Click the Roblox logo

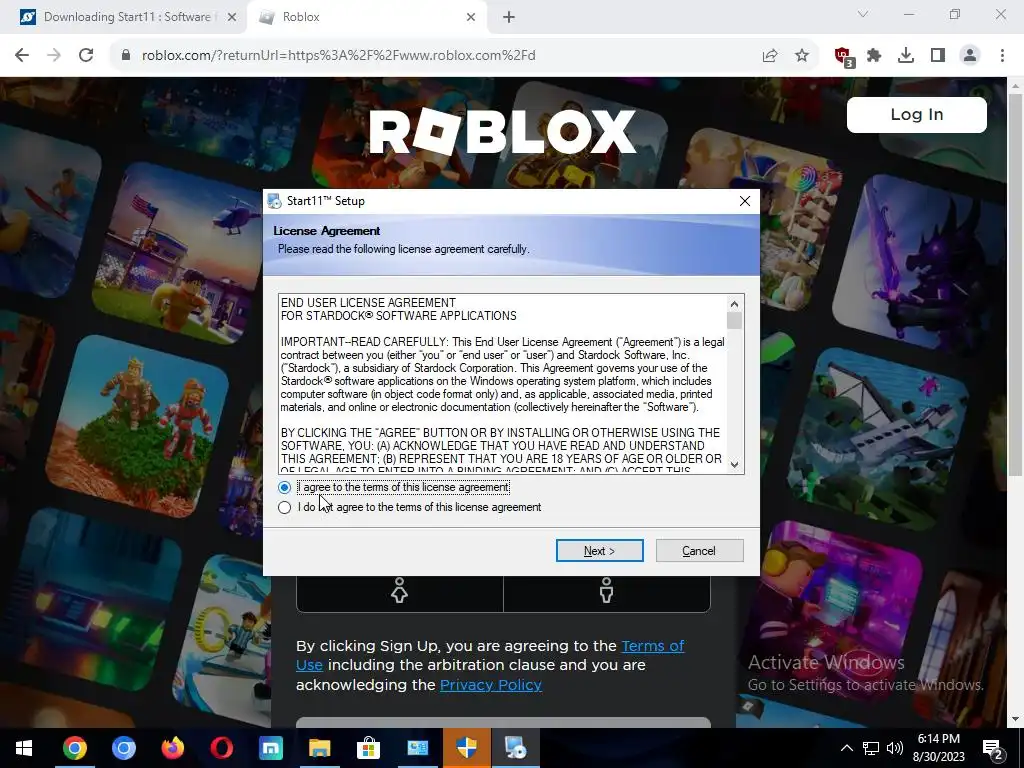tap(502, 131)
